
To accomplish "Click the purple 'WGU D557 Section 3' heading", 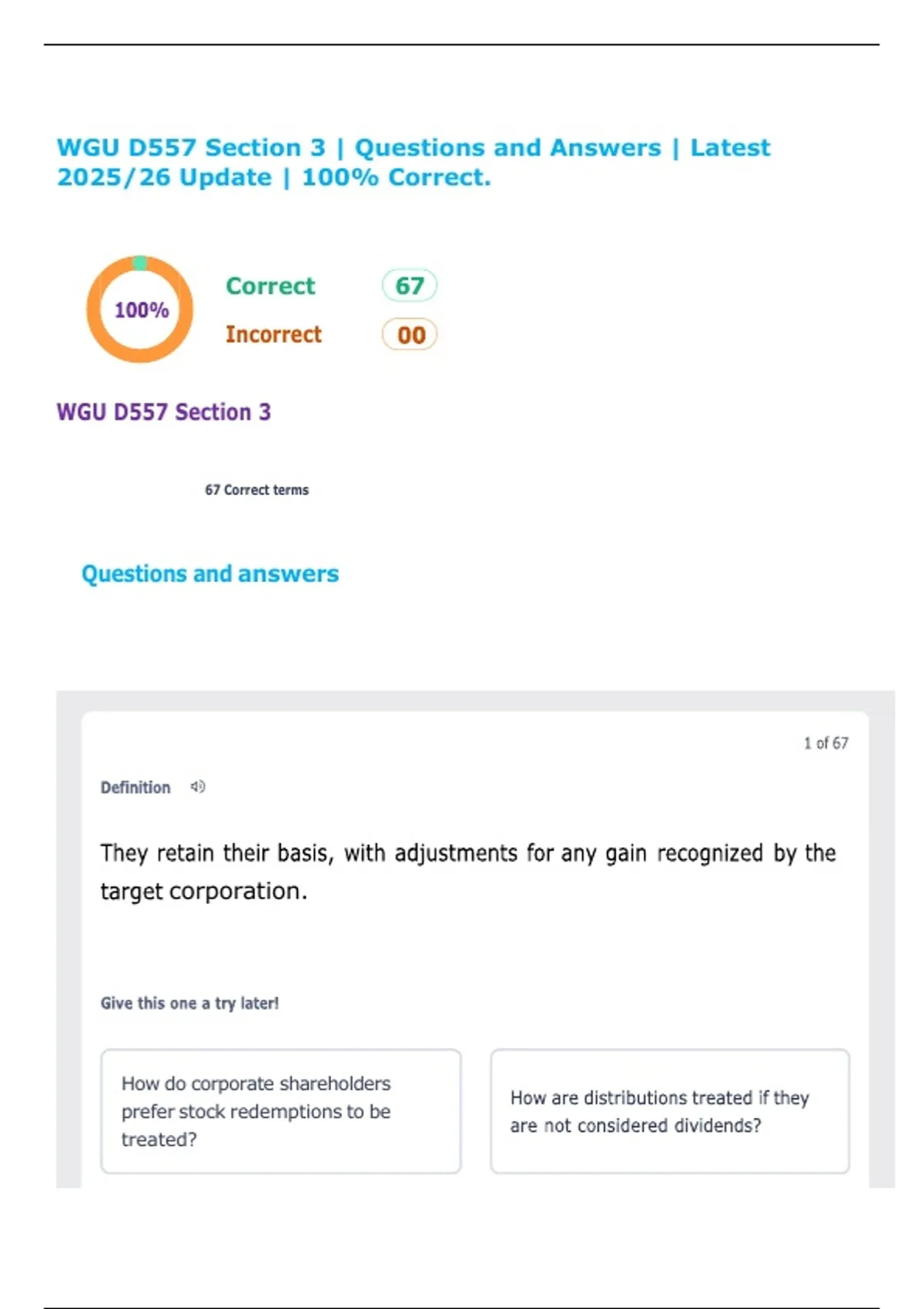I will (x=163, y=412).
